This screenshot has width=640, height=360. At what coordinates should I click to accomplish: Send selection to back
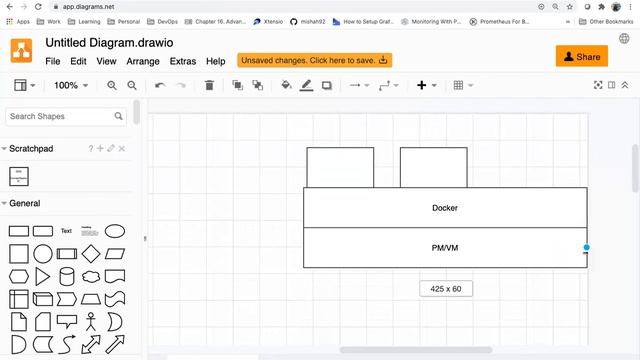coord(258,85)
